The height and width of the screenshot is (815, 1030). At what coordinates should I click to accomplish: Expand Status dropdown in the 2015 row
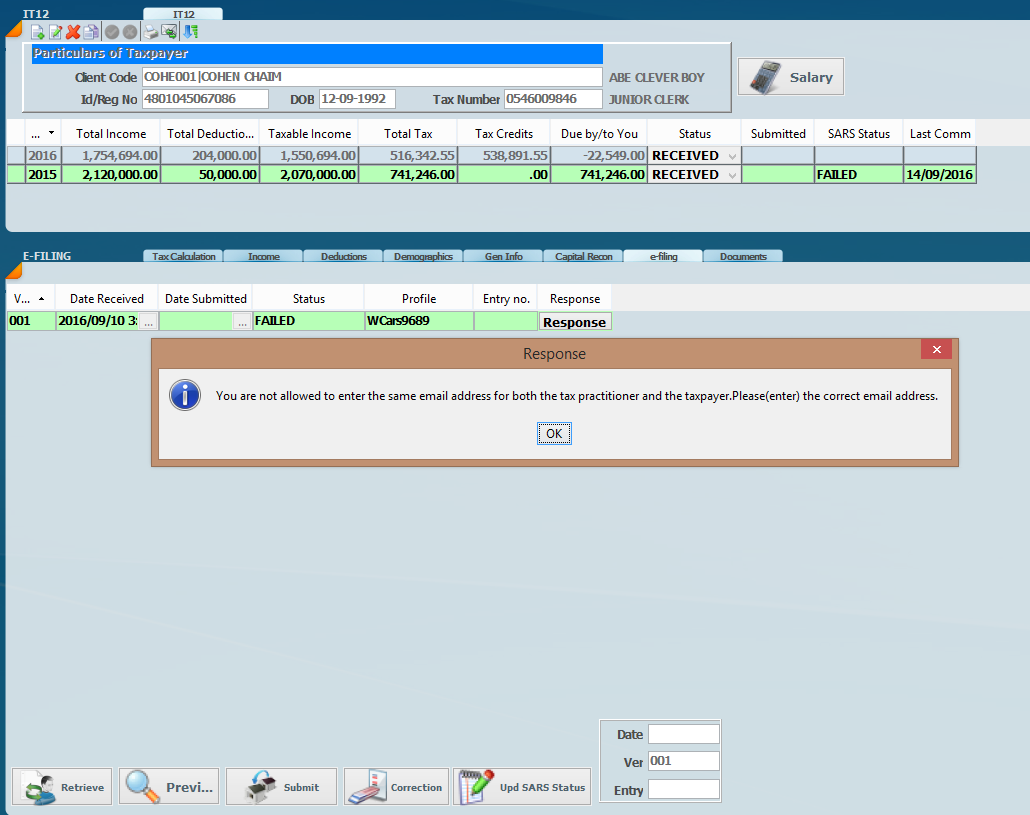[732, 175]
